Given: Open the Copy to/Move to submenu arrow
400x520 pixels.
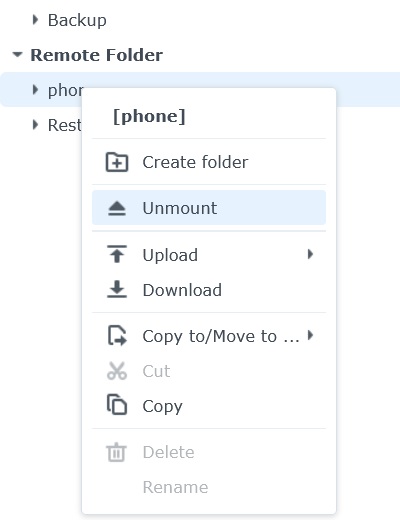Looking at the screenshot, I should coord(310,335).
